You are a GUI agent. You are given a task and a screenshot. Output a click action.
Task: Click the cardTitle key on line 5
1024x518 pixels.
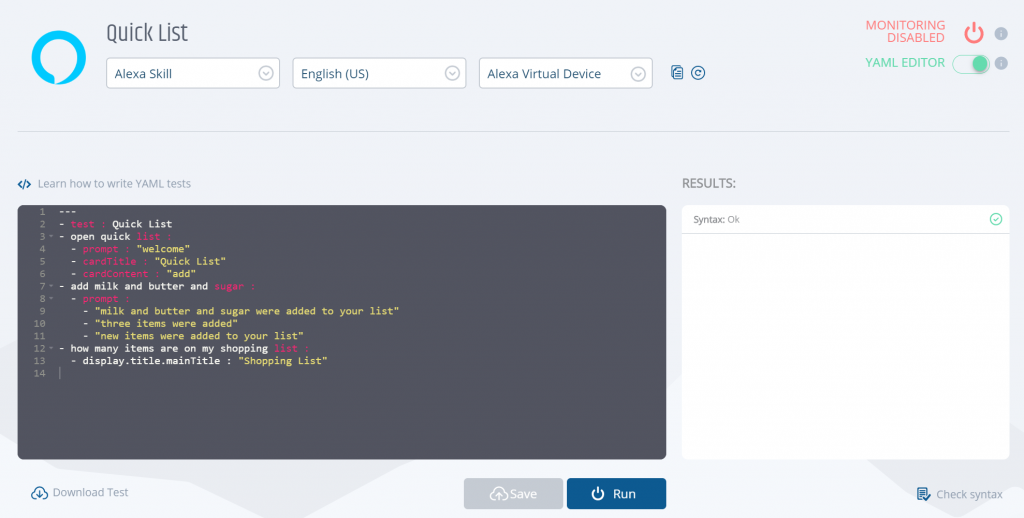(109, 261)
